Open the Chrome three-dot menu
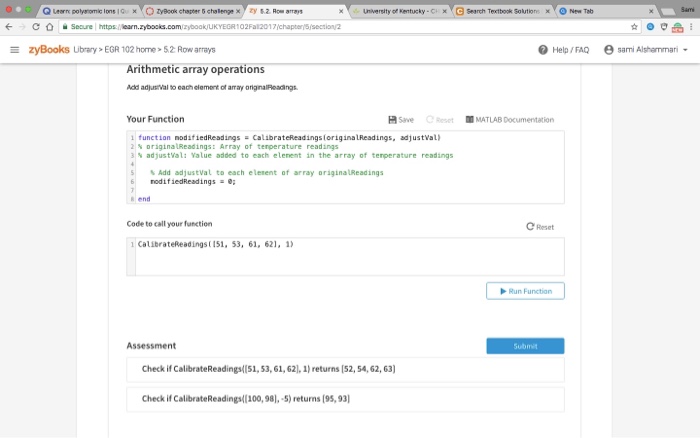The height and width of the screenshot is (438, 700). [692, 27]
